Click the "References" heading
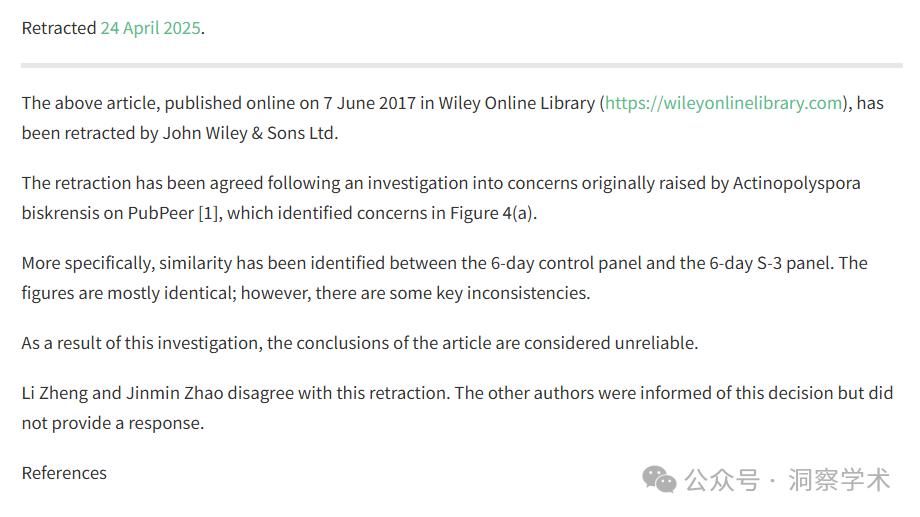The height and width of the screenshot is (517, 920). [64, 473]
